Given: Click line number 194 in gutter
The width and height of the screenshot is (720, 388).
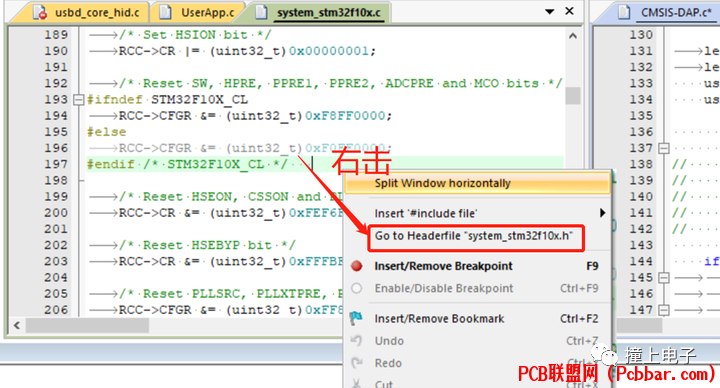Looking at the screenshot, I should [56, 116].
